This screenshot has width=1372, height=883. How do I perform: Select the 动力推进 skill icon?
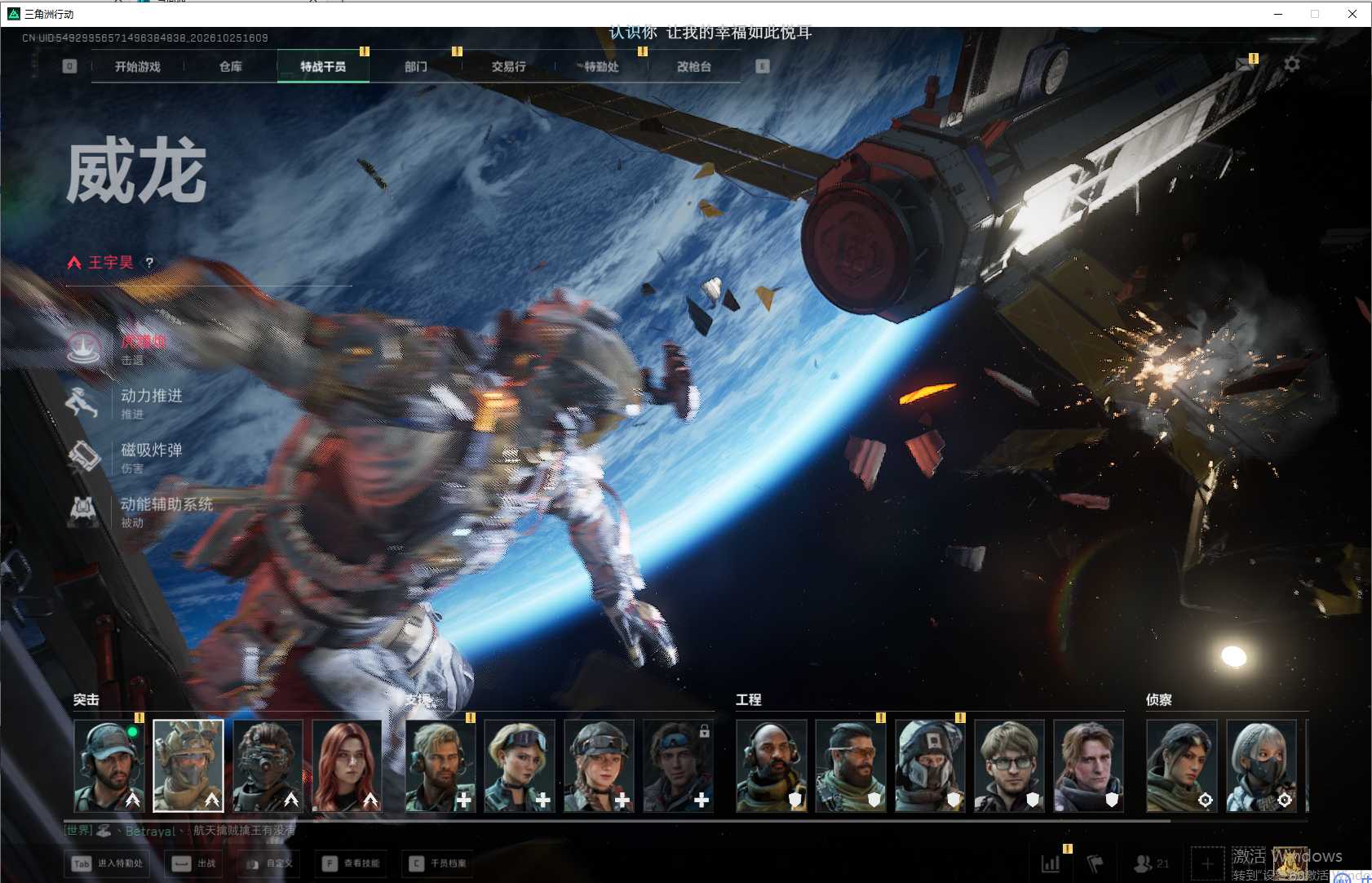click(x=83, y=403)
